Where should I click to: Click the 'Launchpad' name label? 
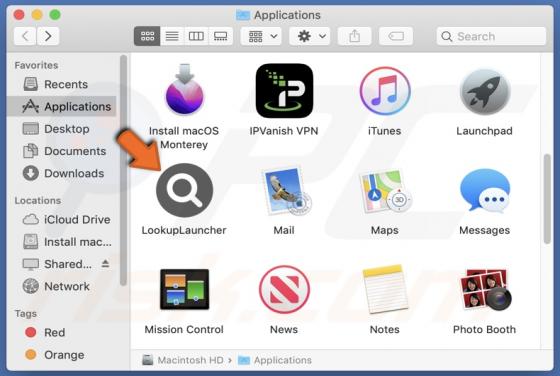pyautogui.click(x=484, y=131)
